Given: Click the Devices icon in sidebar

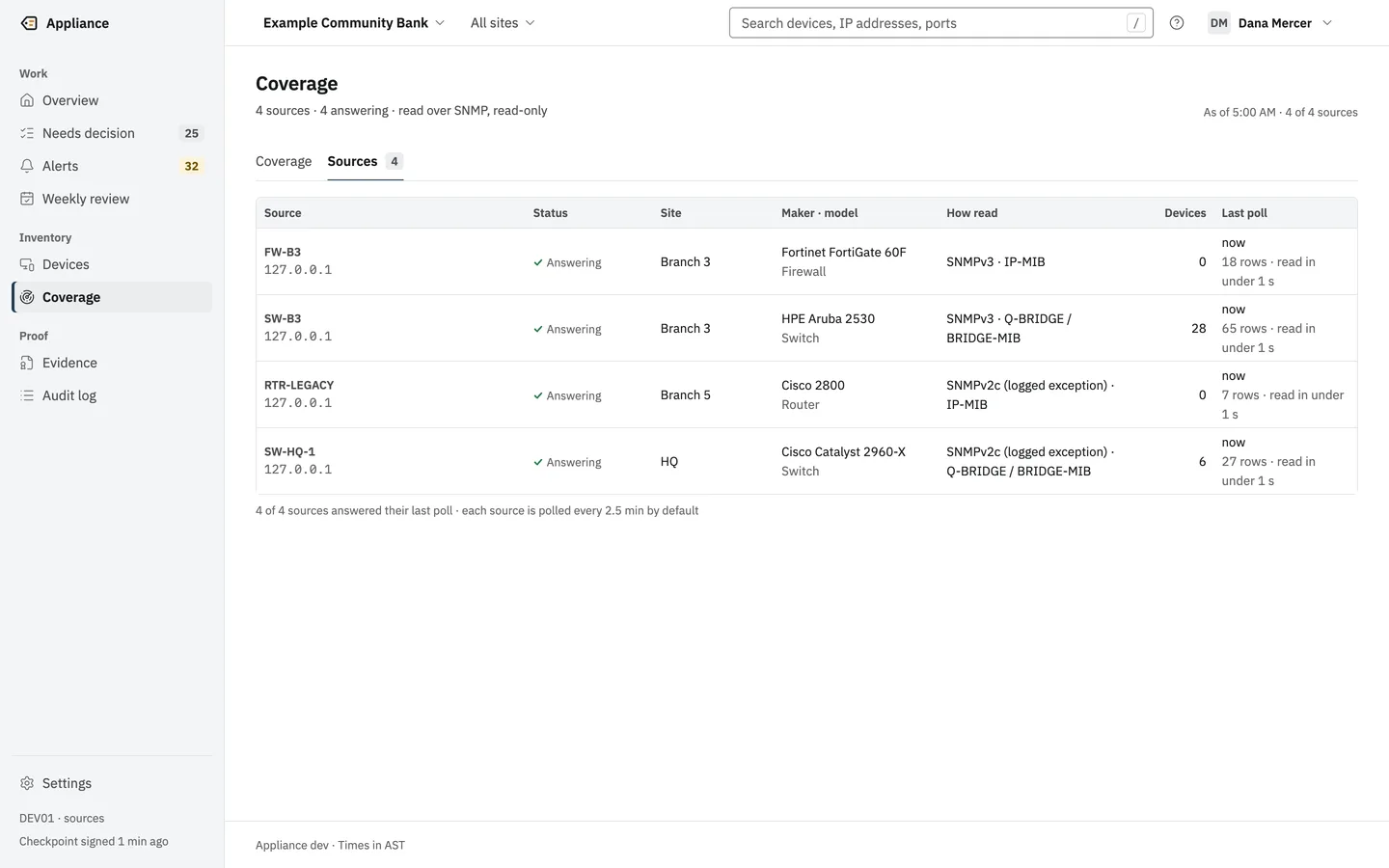Looking at the screenshot, I should (27, 264).
